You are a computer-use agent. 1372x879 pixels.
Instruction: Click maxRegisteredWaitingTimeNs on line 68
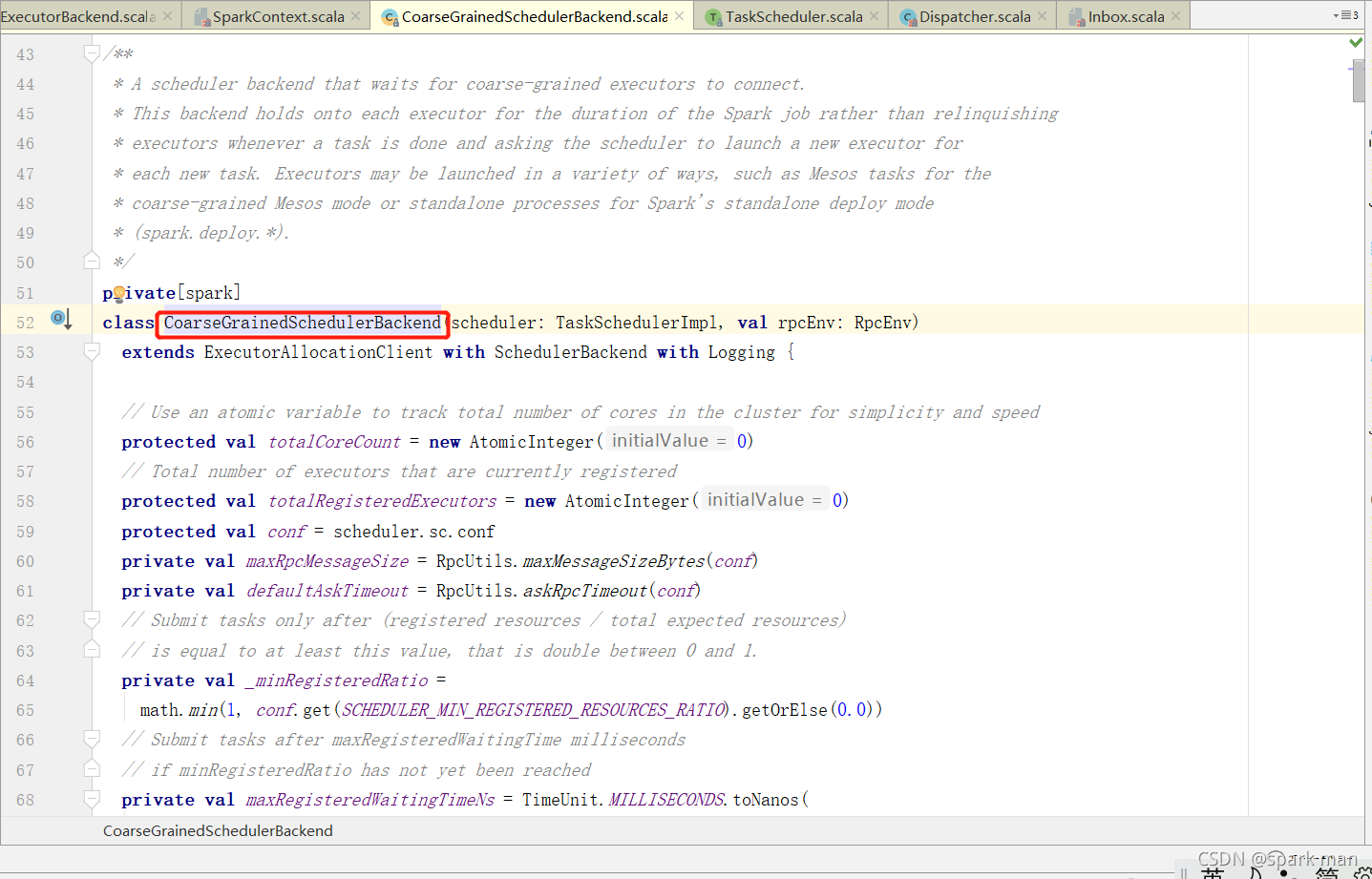[x=370, y=800]
